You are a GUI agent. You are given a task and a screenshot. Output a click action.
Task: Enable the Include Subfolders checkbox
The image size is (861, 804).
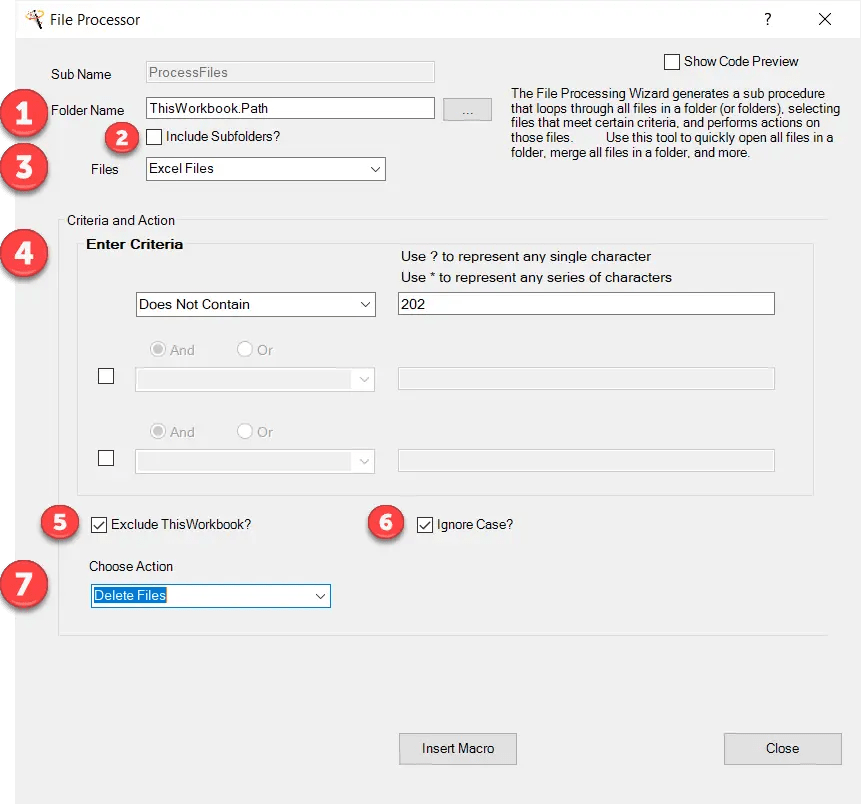pos(153,136)
